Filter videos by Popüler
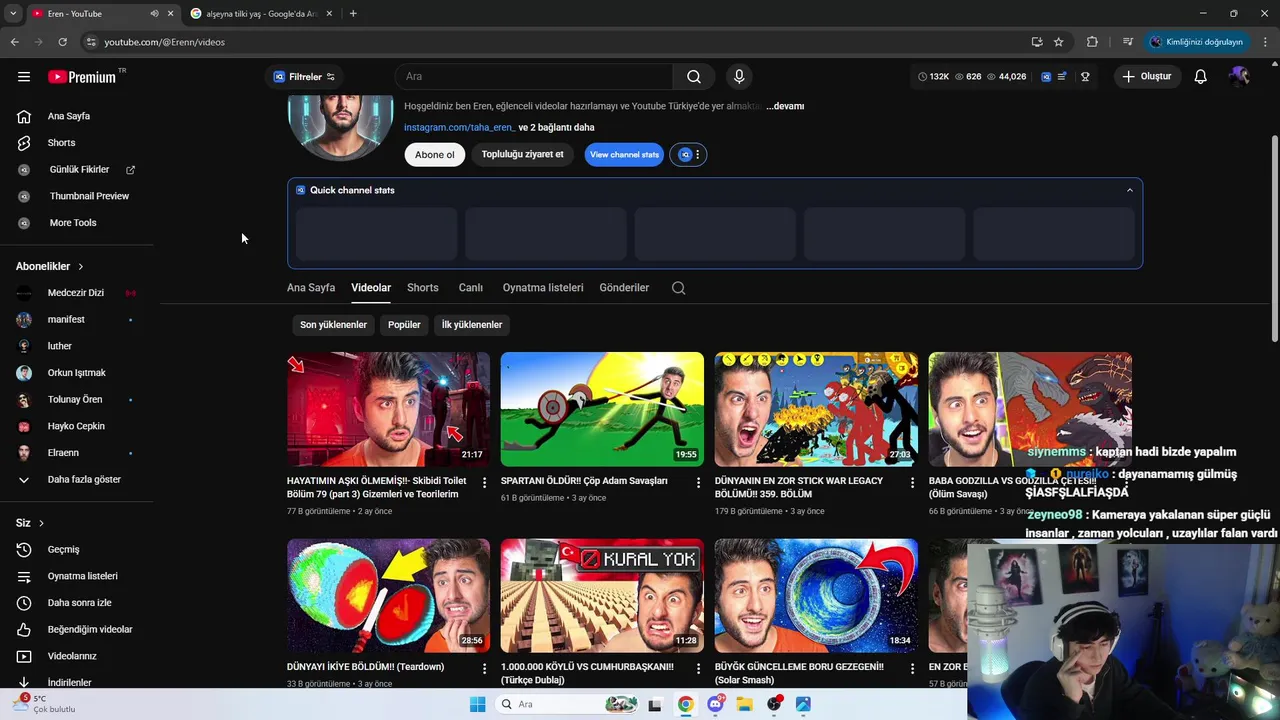Screen dimensions: 1280x720 click(404, 325)
